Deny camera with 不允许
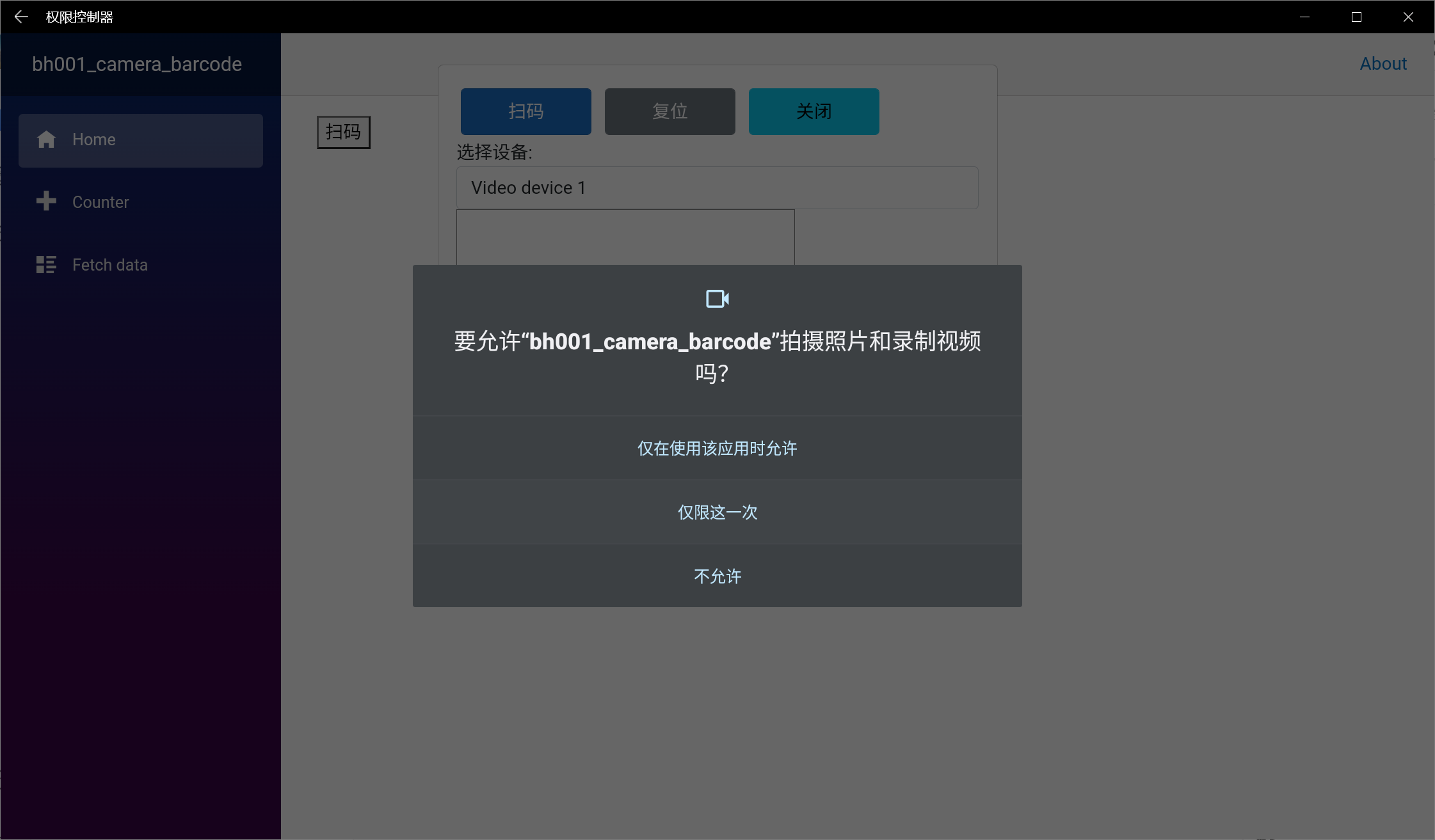This screenshot has height=840, width=1435. 718,576
